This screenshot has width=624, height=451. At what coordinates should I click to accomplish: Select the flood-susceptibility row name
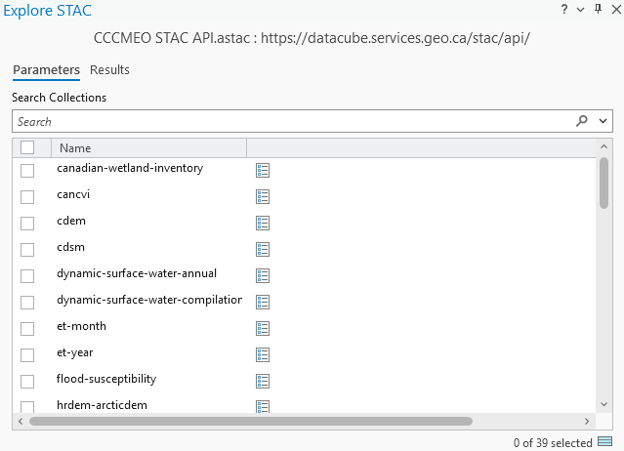[x=106, y=379]
